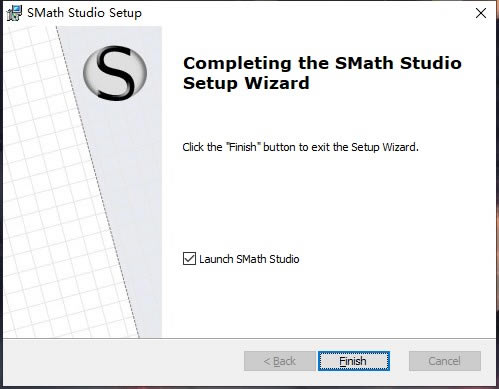Close the setup wizard with the X

click(481, 13)
